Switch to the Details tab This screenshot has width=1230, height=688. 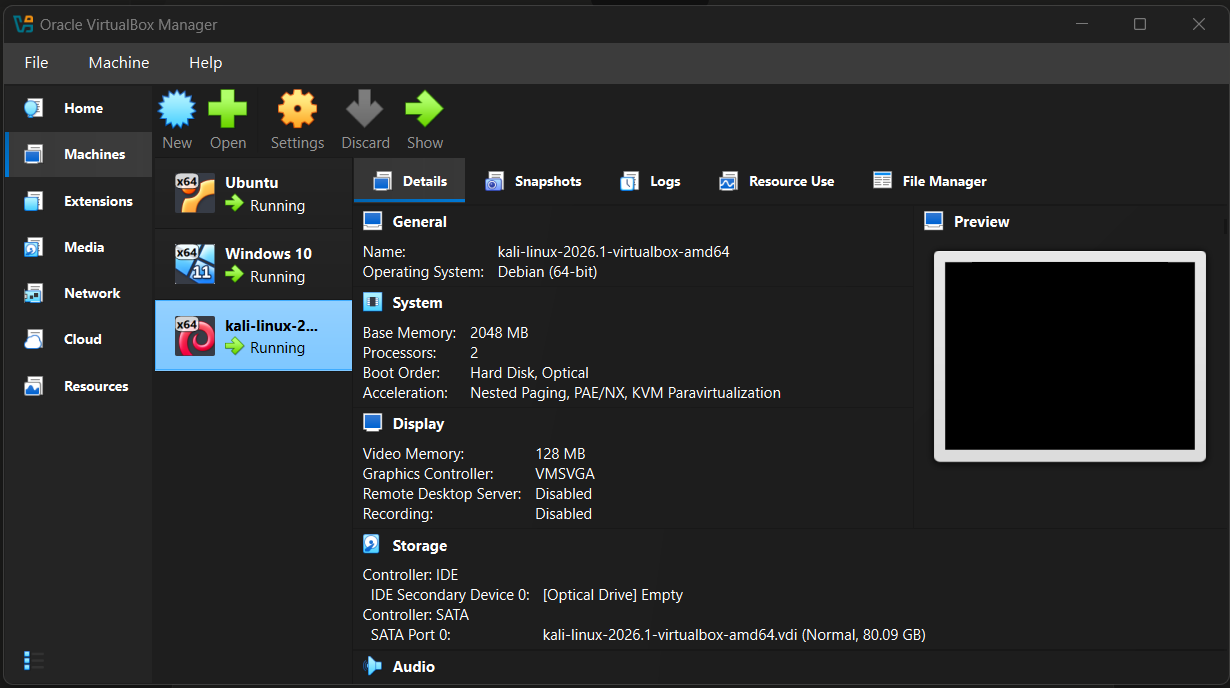tap(410, 181)
